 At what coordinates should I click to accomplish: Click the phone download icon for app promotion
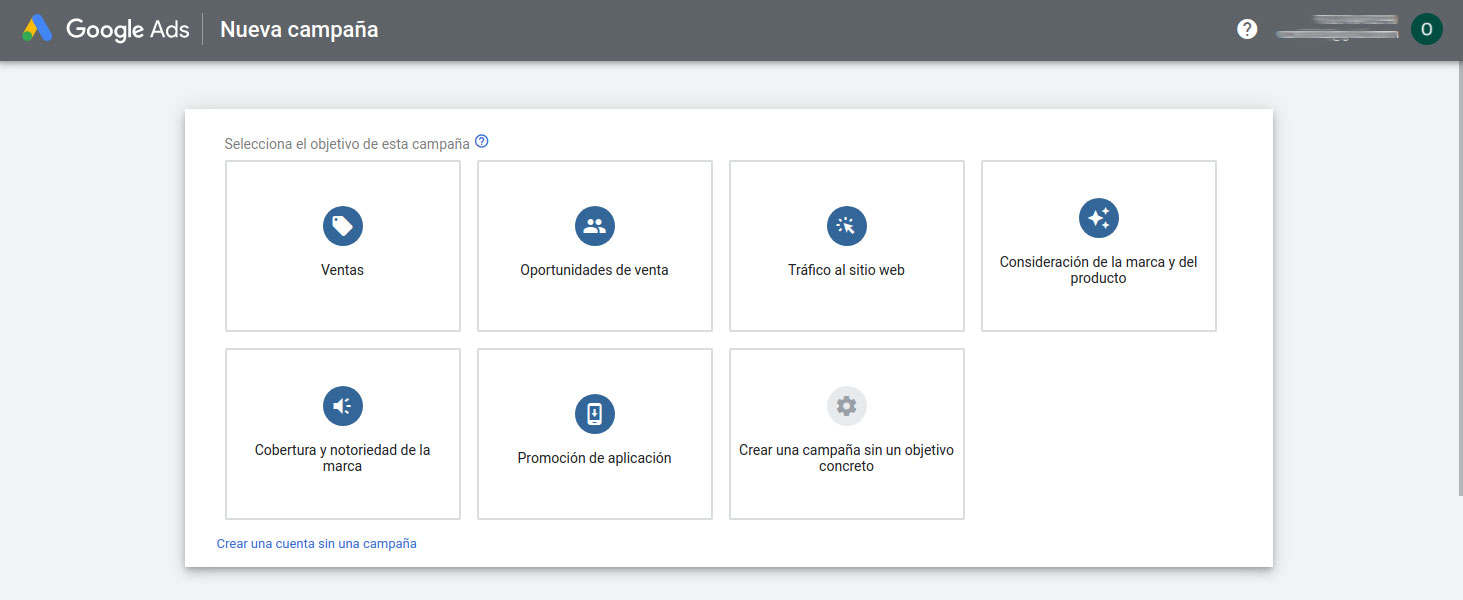595,414
